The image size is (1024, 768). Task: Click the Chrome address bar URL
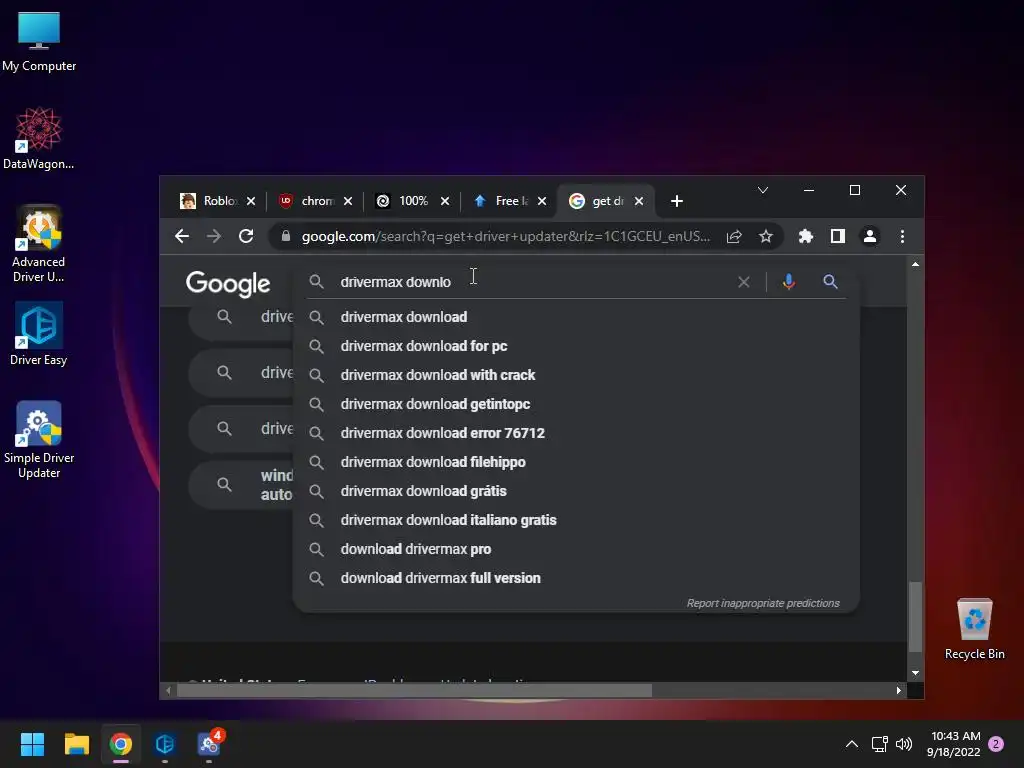(x=505, y=236)
